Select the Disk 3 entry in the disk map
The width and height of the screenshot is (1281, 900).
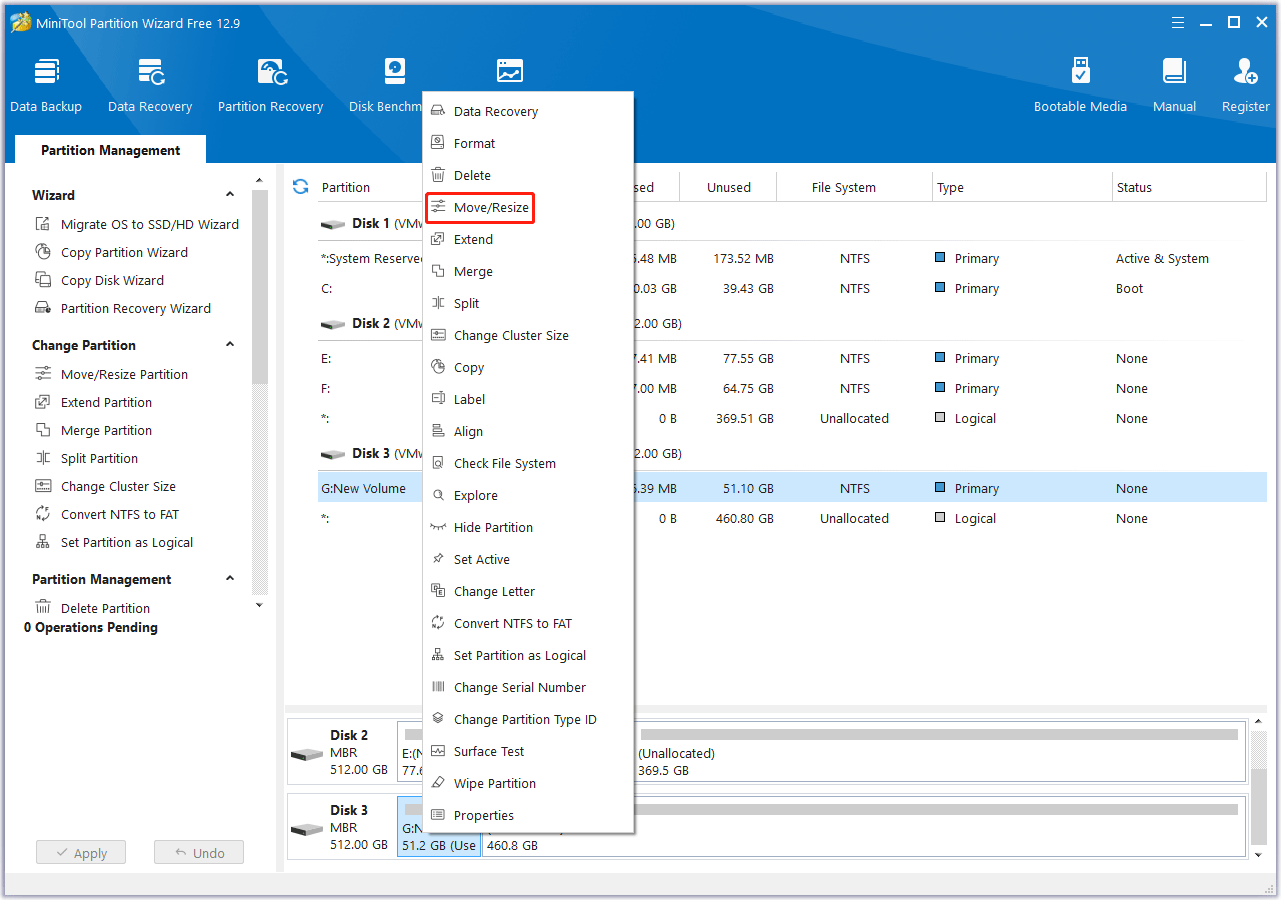pos(341,827)
